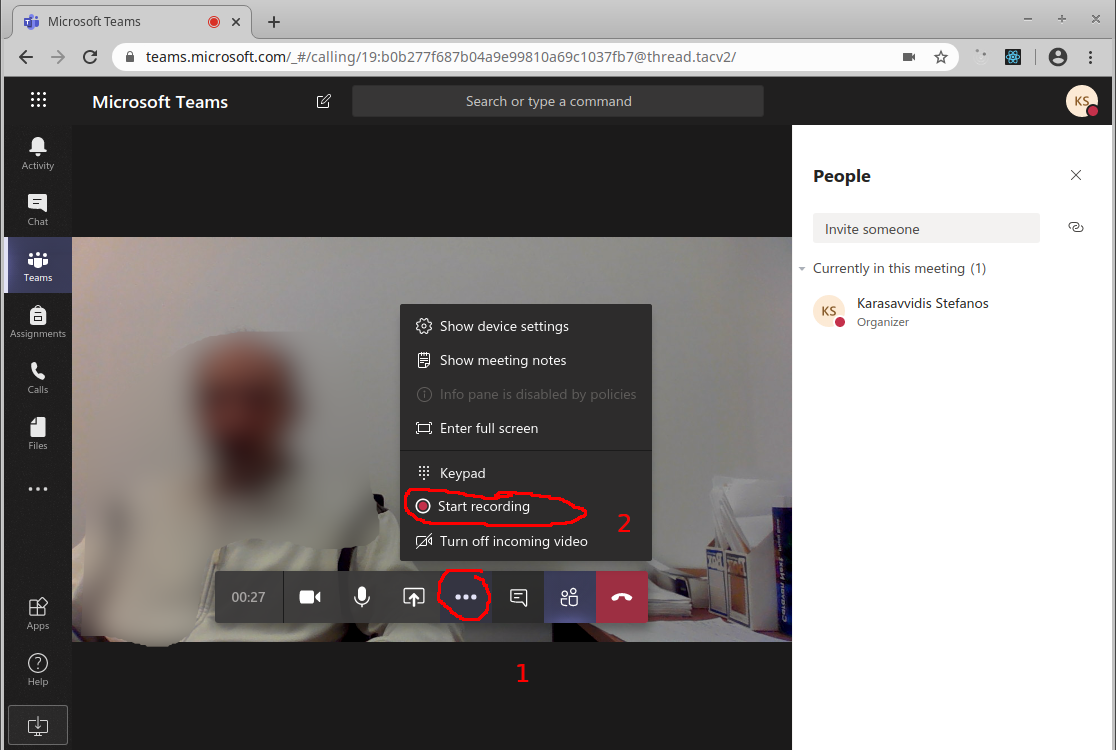
Task: Open the app launcher waffle grid
Action: [38, 100]
